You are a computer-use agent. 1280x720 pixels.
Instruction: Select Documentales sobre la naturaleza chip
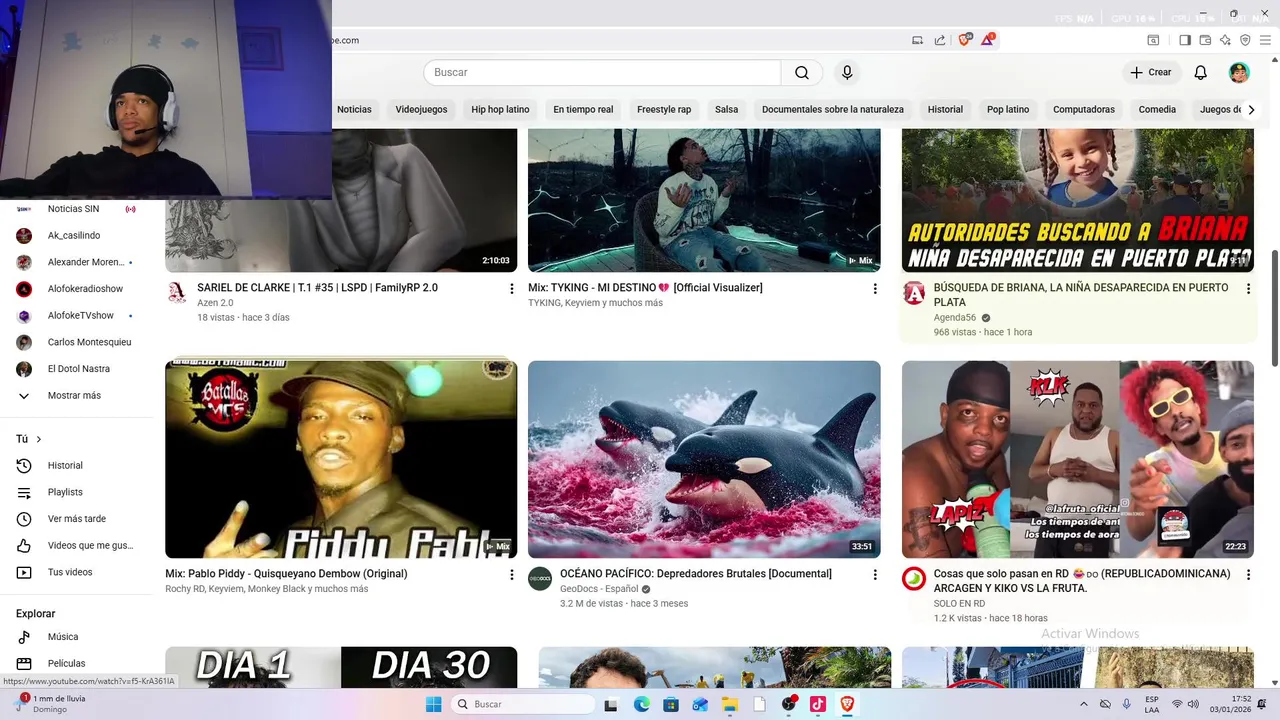pyautogui.click(x=833, y=109)
